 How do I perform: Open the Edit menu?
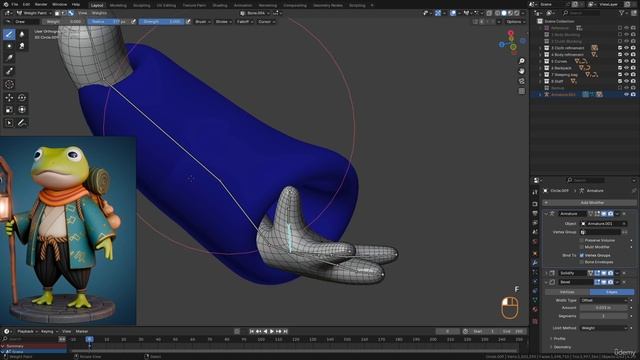[x=26, y=4]
